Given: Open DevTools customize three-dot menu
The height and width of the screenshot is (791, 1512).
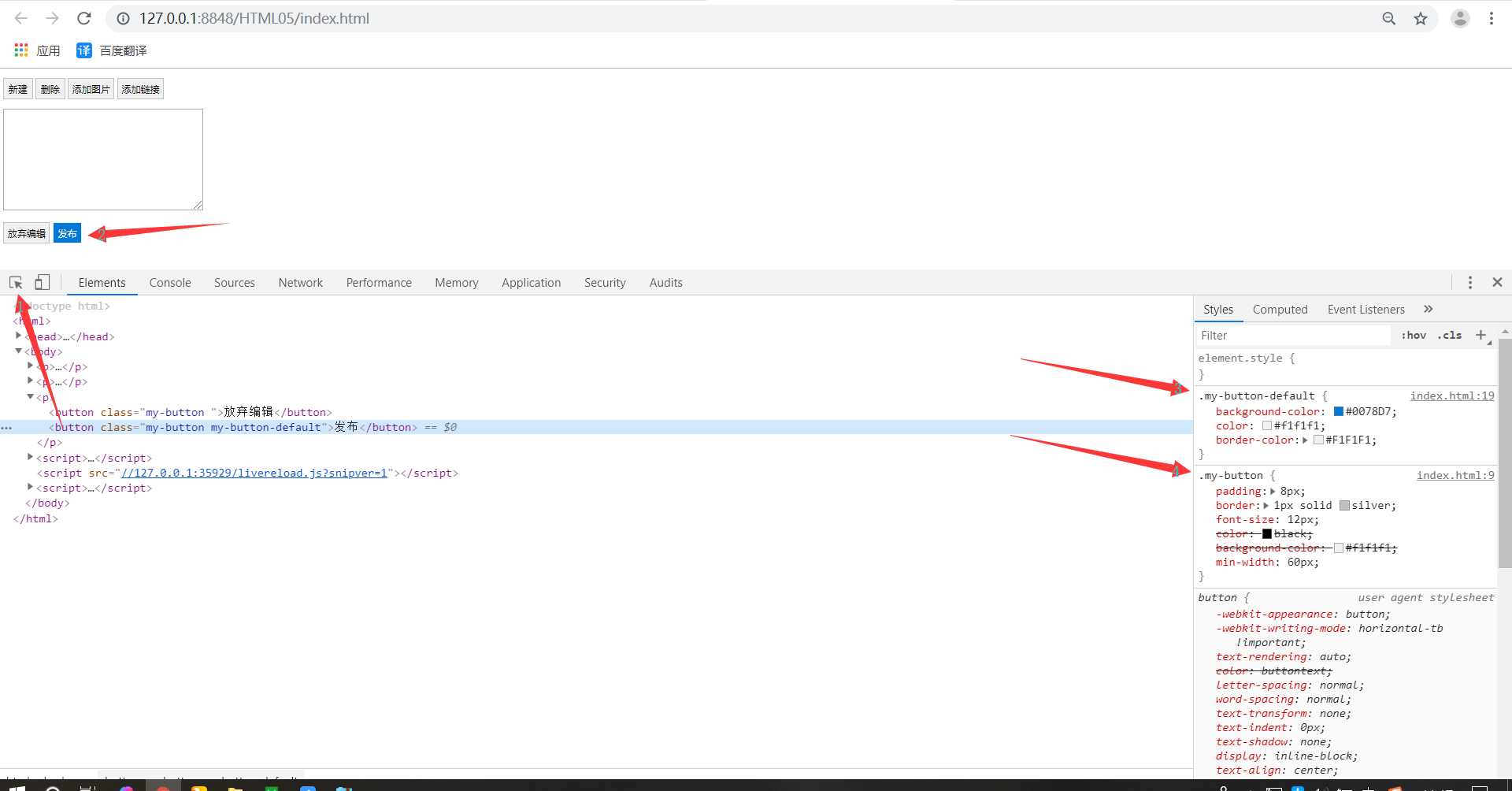Looking at the screenshot, I should point(1469,282).
